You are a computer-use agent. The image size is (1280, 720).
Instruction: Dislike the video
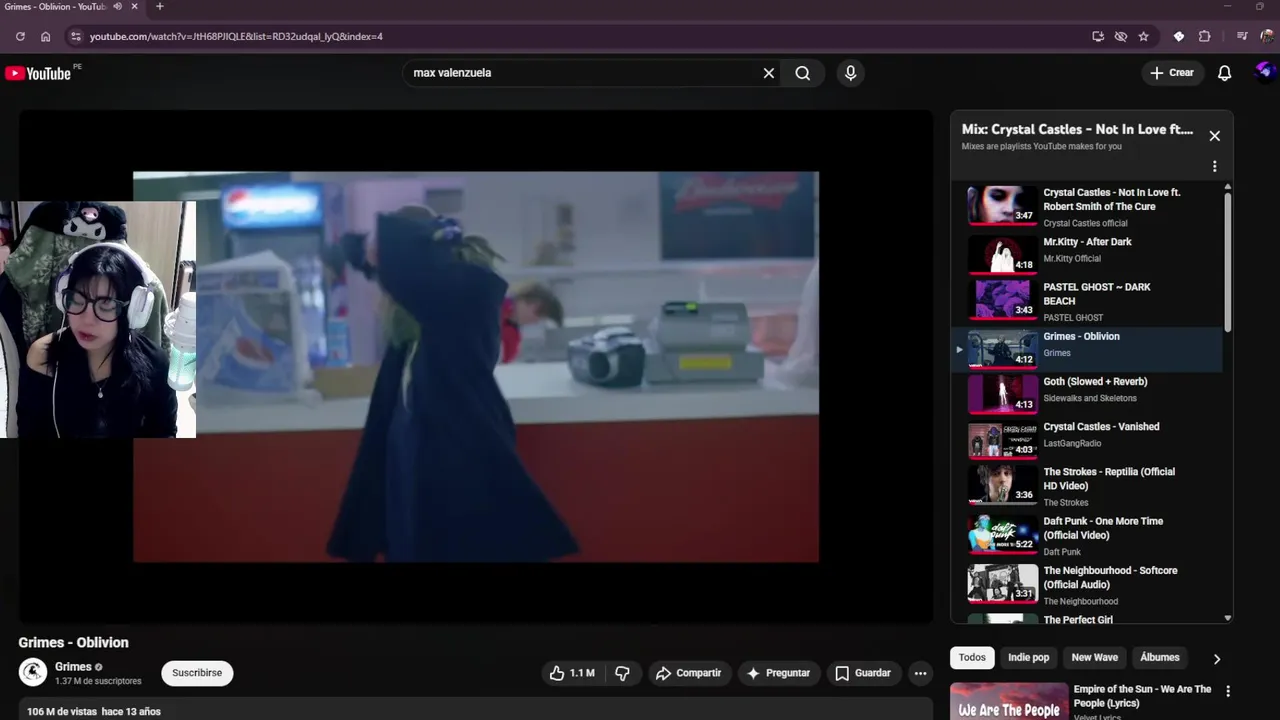pos(622,673)
